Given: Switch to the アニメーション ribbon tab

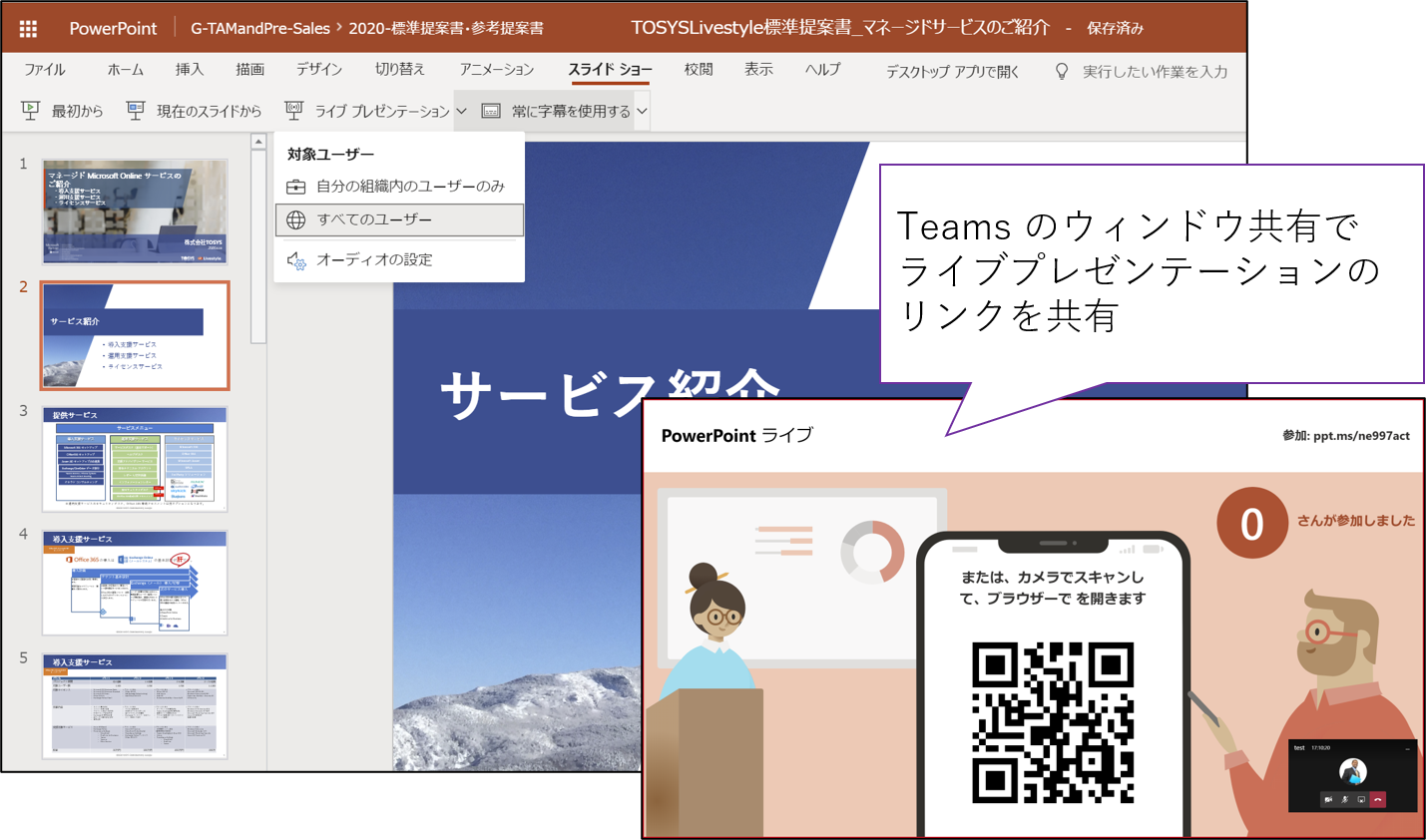Looking at the screenshot, I should point(497,70).
